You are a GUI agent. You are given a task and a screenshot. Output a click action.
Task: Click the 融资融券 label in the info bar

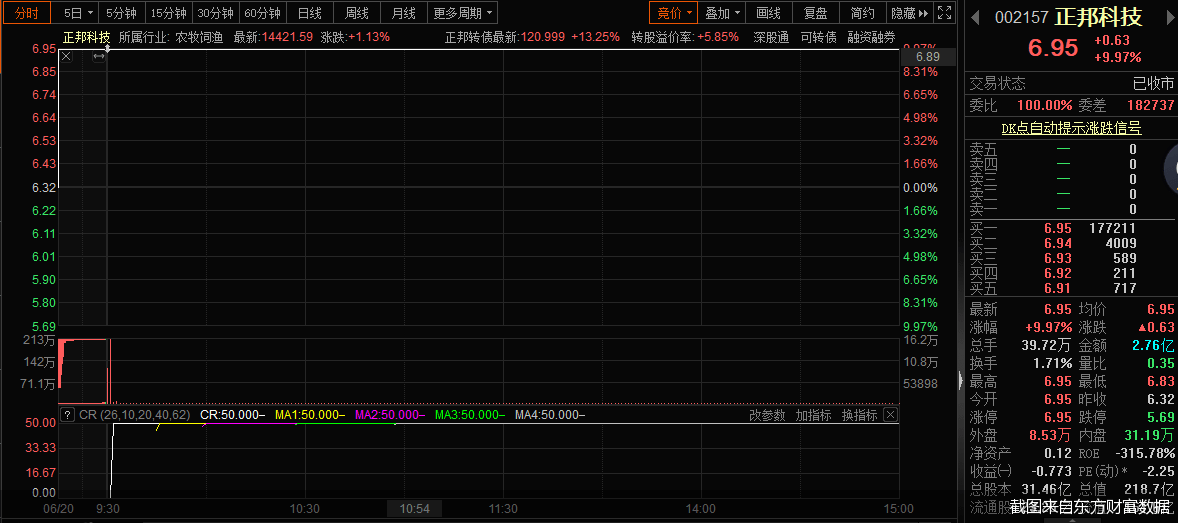click(x=871, y=37)
